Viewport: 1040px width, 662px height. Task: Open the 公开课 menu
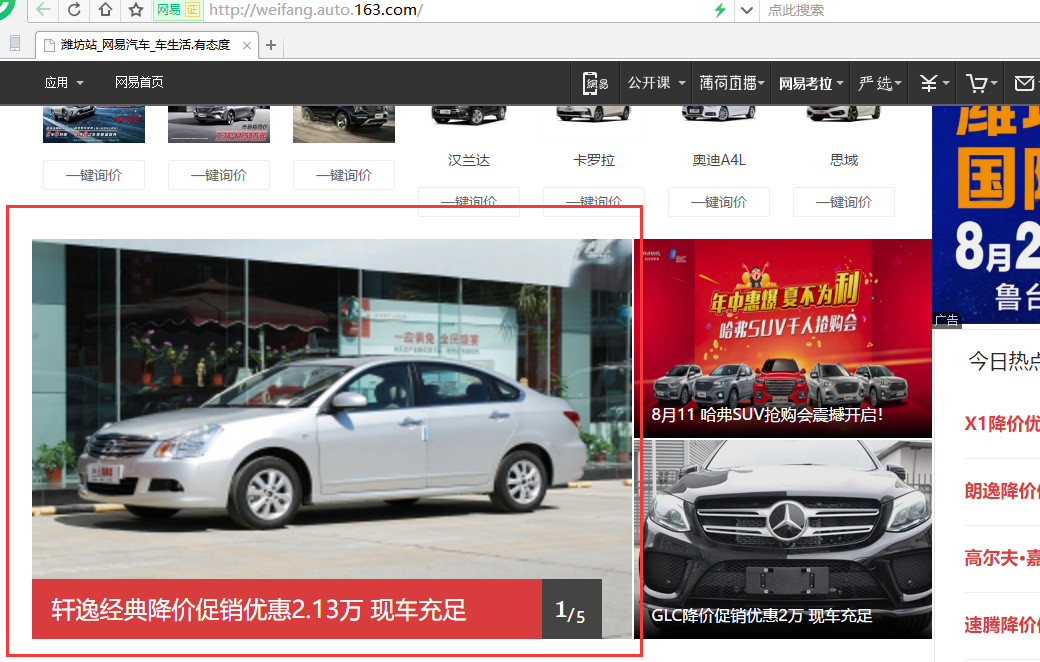pos(656,83)
